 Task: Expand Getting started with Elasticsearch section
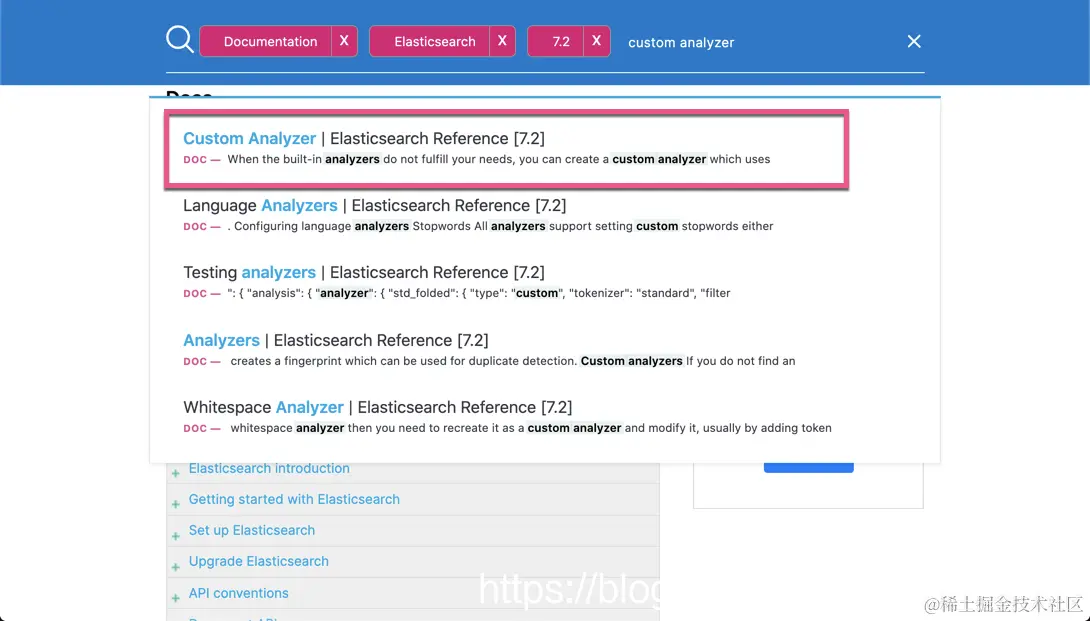[x=175, y=504]
